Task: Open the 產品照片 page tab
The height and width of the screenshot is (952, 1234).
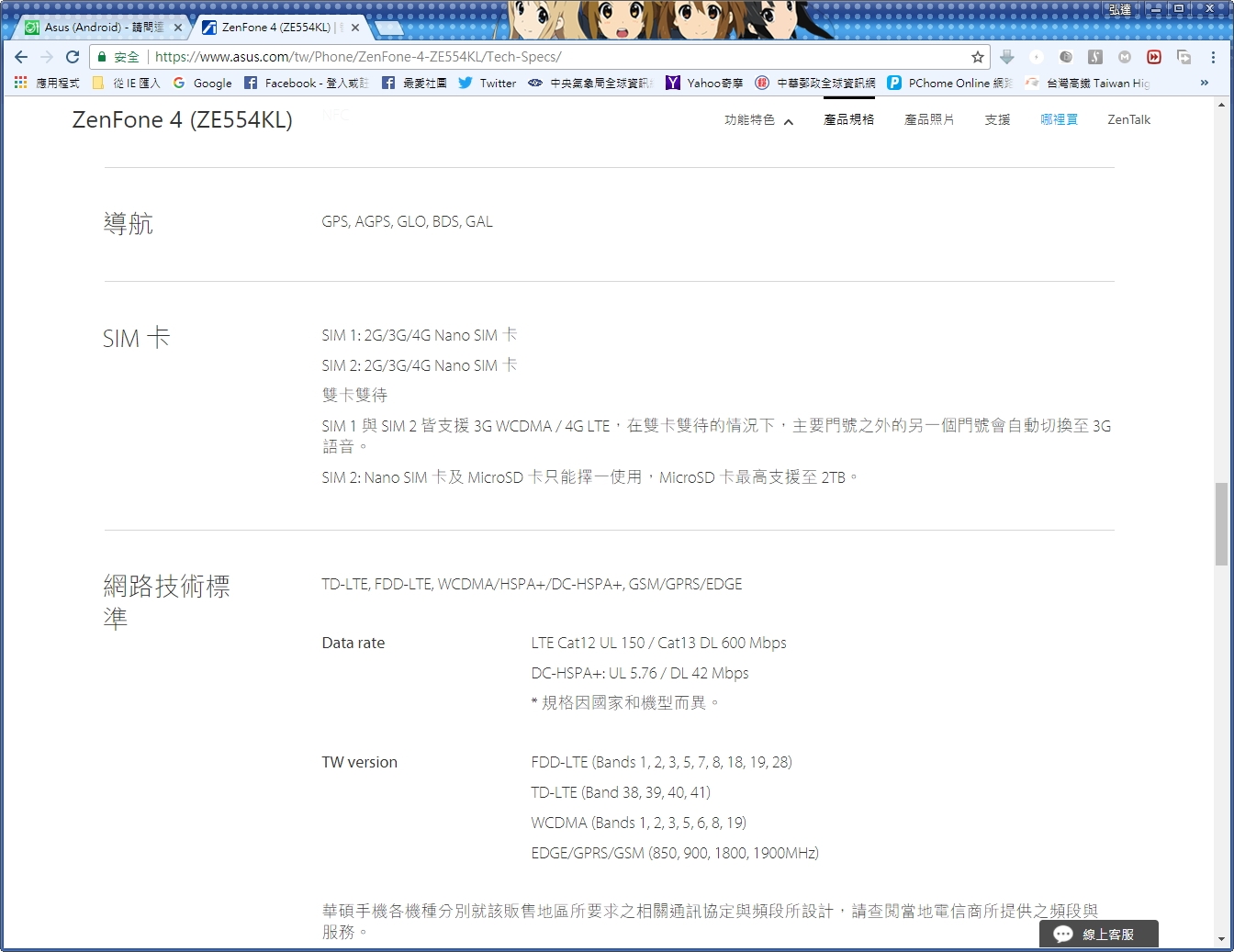Action: (x=929, y=120)
